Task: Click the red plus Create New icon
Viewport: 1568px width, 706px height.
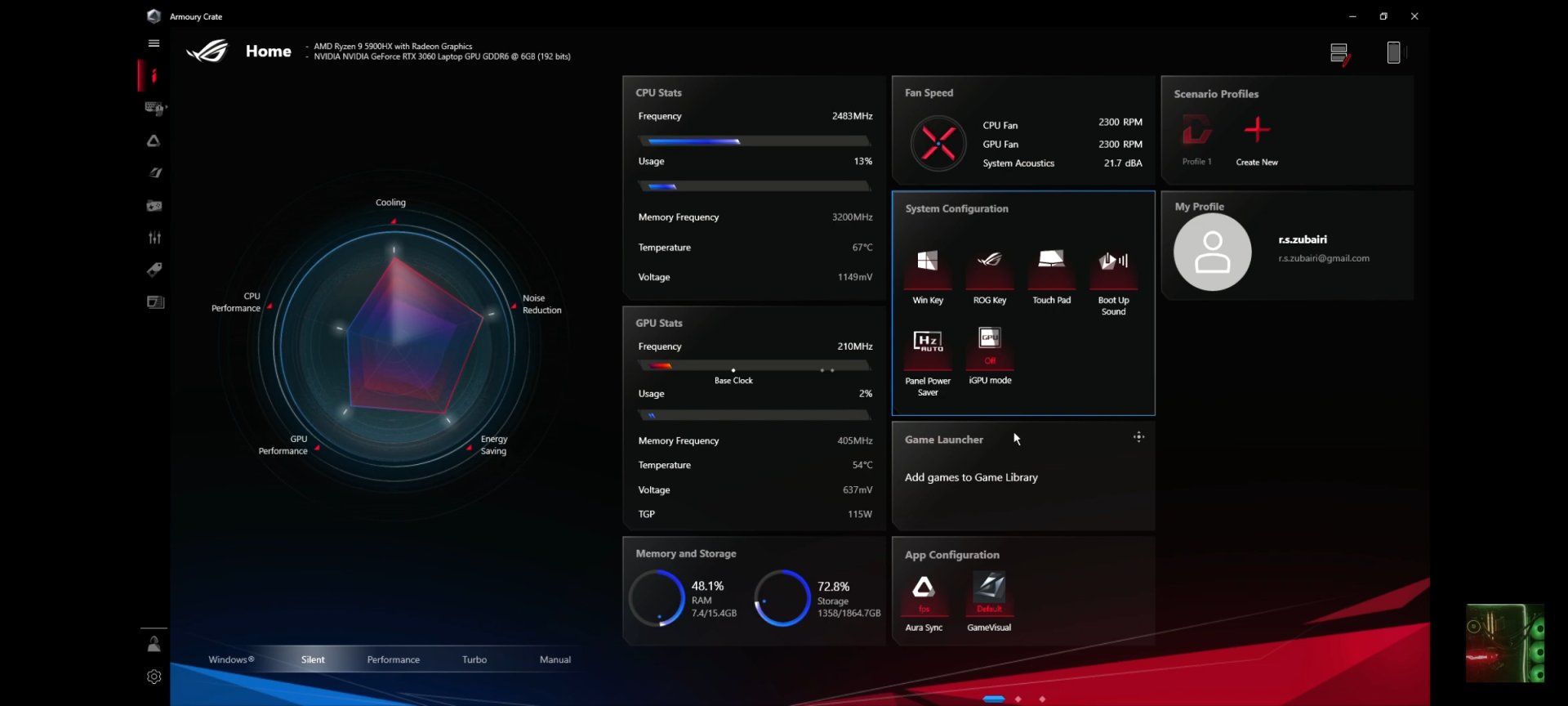Action: tap(1257, 129)
